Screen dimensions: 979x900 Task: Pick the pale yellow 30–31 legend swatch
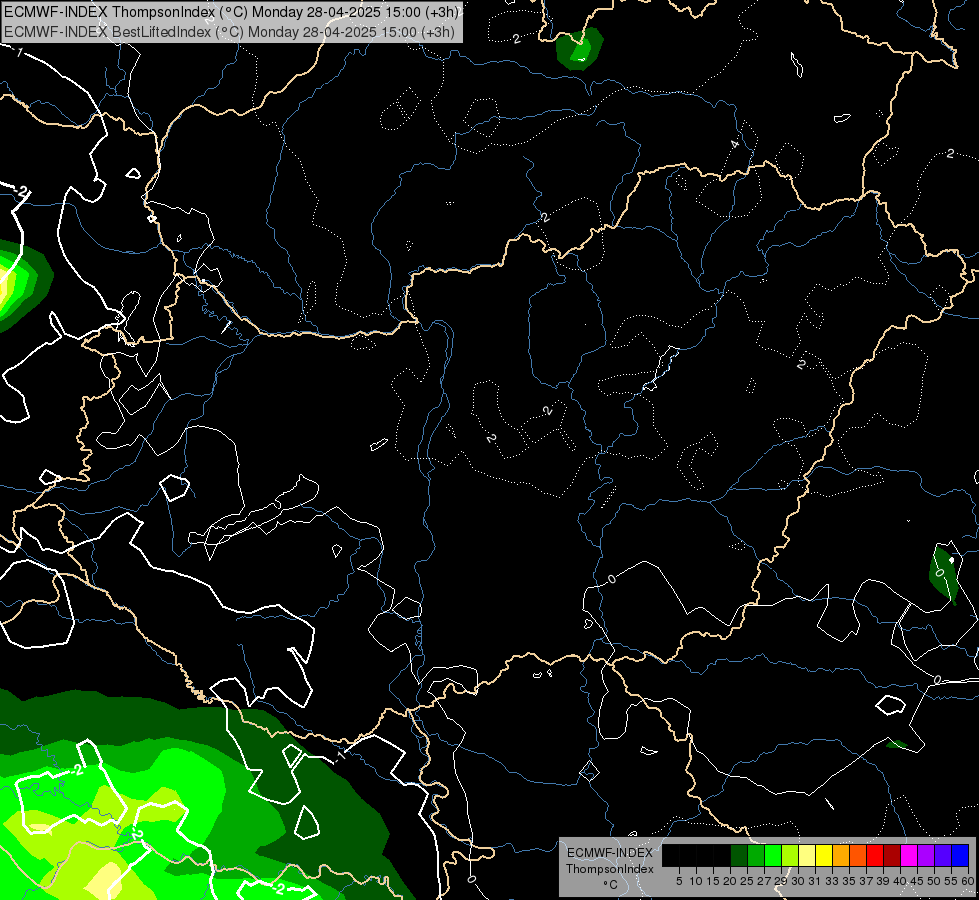tap(807, 855)
